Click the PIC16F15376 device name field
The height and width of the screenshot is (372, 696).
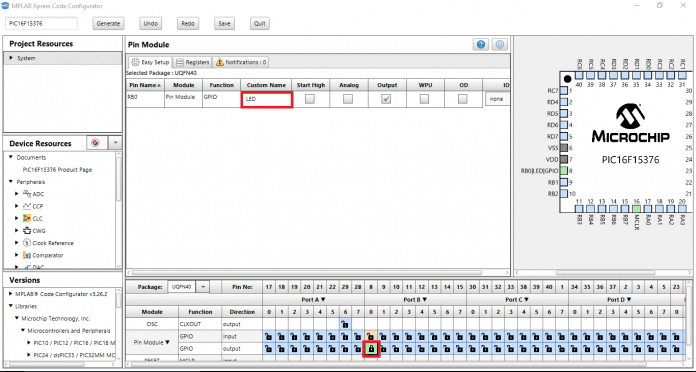(x=41, y=24)
